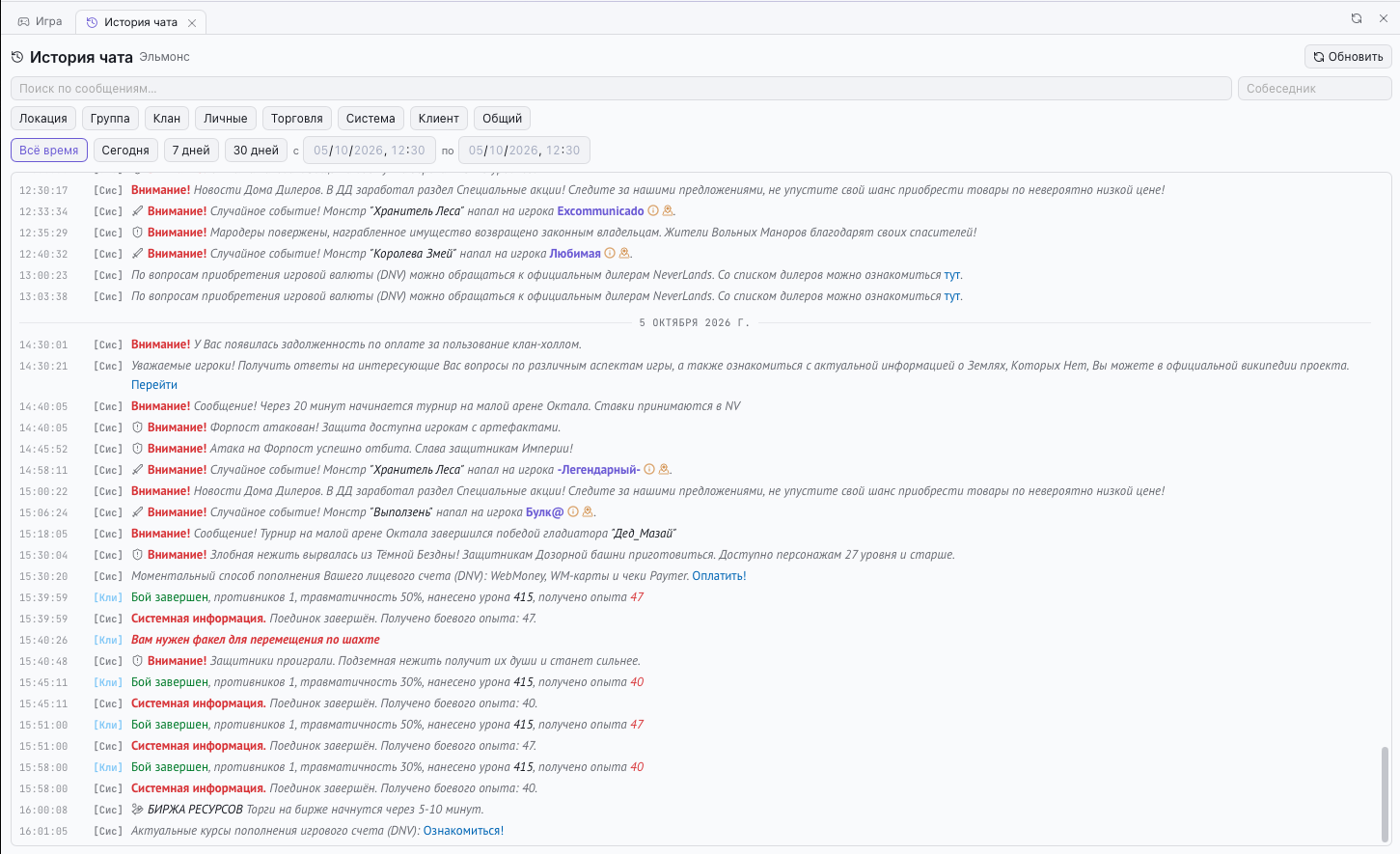Click info icon beside player Булк@
The width and height of the screenshot is (1400, 854).
coord(573,512)
